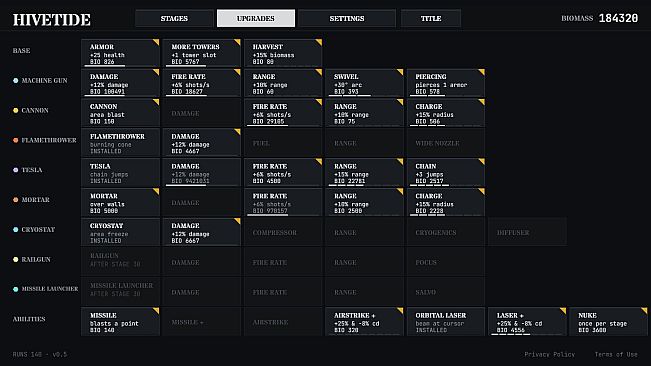The image size is (651, 366).
Task: Click the Biomass counter 184320
Action: (618, 18)
